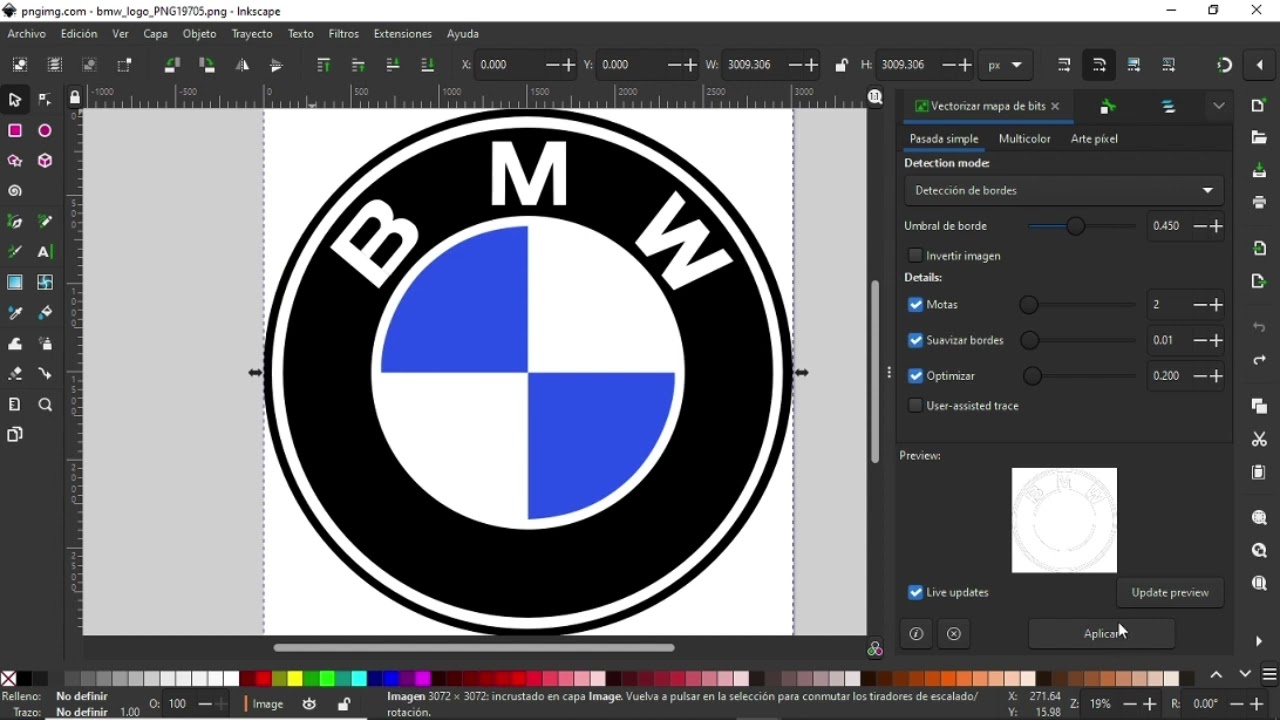The image size is (1280, 720).
Task: Select the Zoom magnifier tool
Action: click(x=45, y=405)
